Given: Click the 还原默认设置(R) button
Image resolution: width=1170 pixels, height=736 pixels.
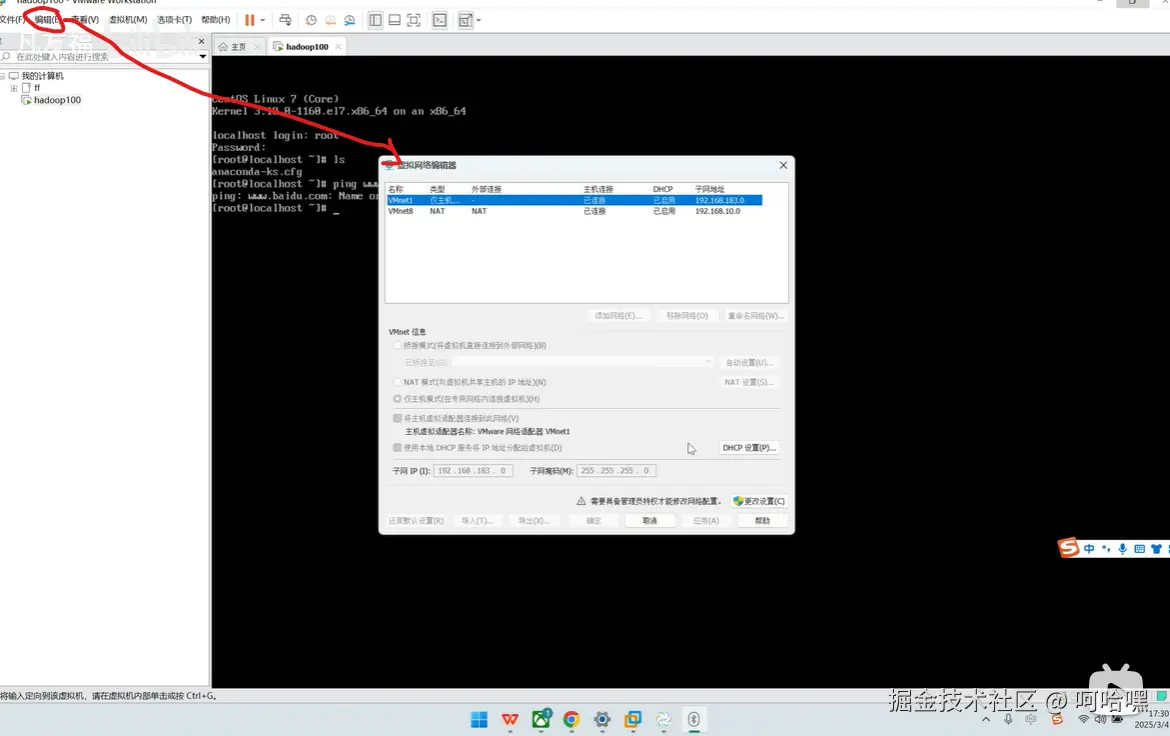Looking at the screenshot, I should click(x=416, y=520).
